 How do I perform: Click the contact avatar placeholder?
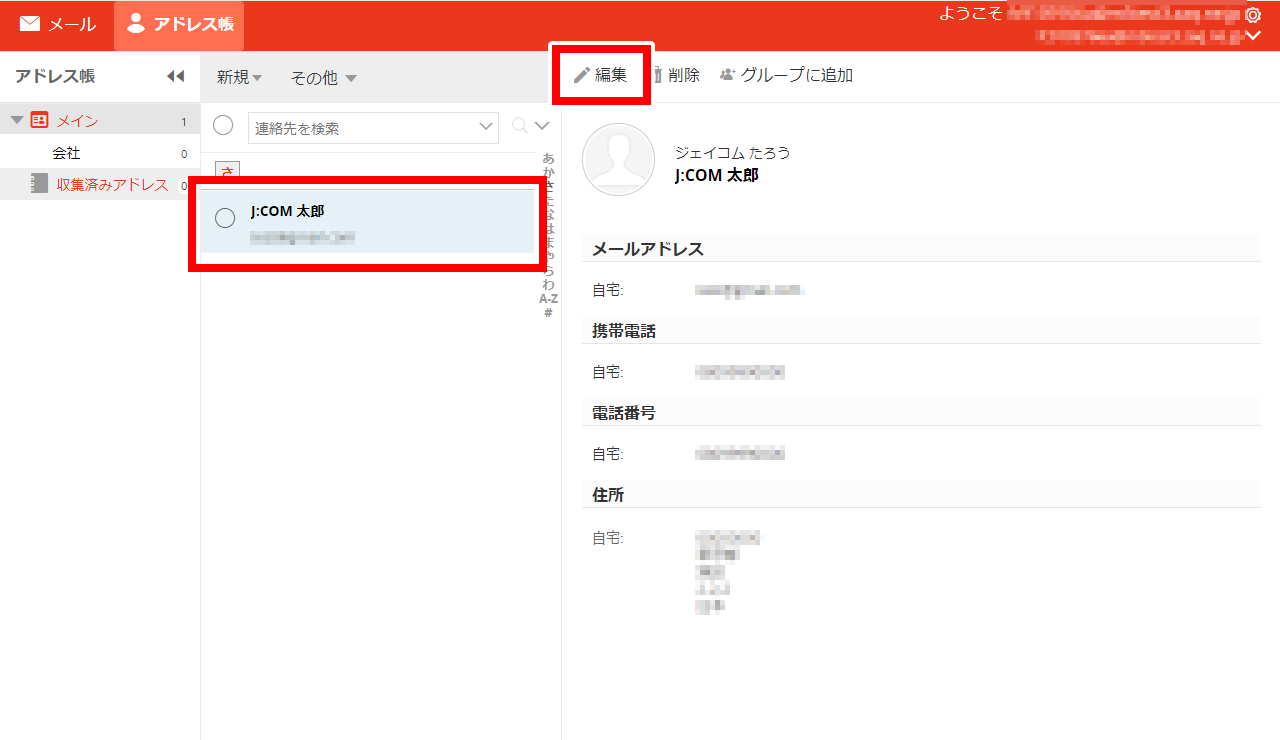[x=618, y=159]
